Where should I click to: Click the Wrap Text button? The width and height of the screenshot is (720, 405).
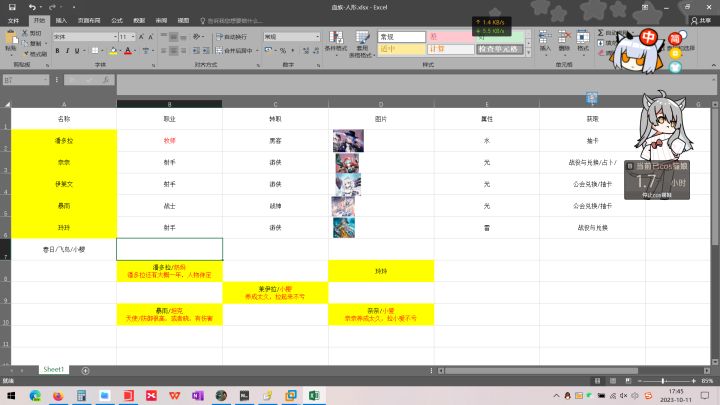[x=231, y=37]
